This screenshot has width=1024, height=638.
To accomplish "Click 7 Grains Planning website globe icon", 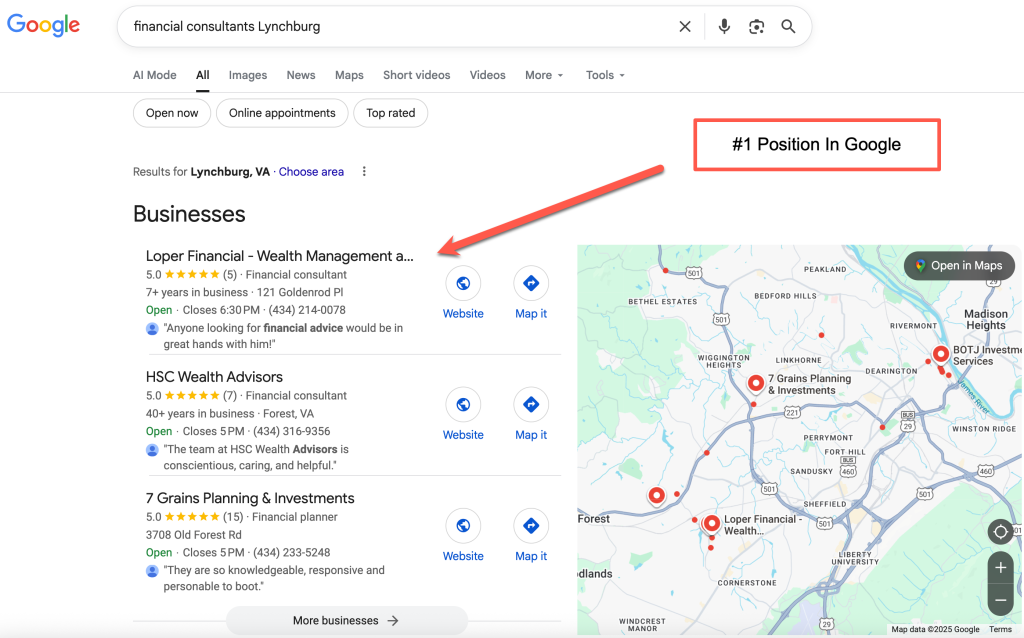I will pyautogui.click(x=463, y=526).
